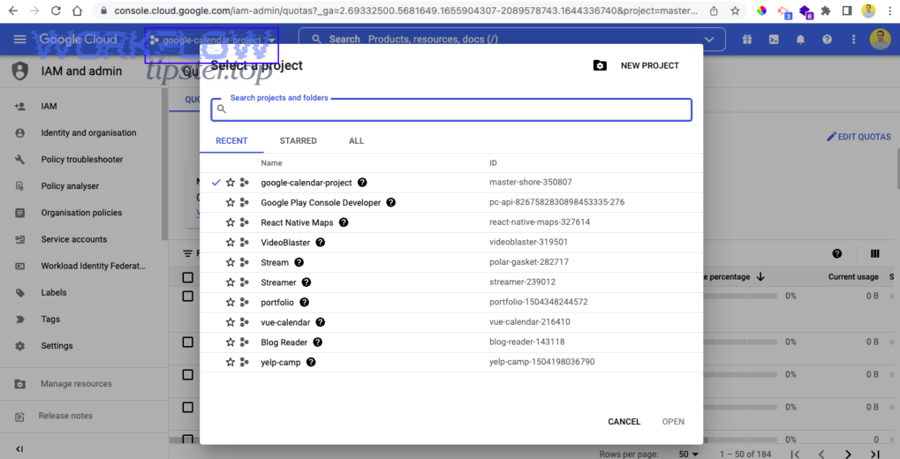Activate Cloud Shell terminal icon
Viewport: 900px width, 459px height.
(774, 40)
